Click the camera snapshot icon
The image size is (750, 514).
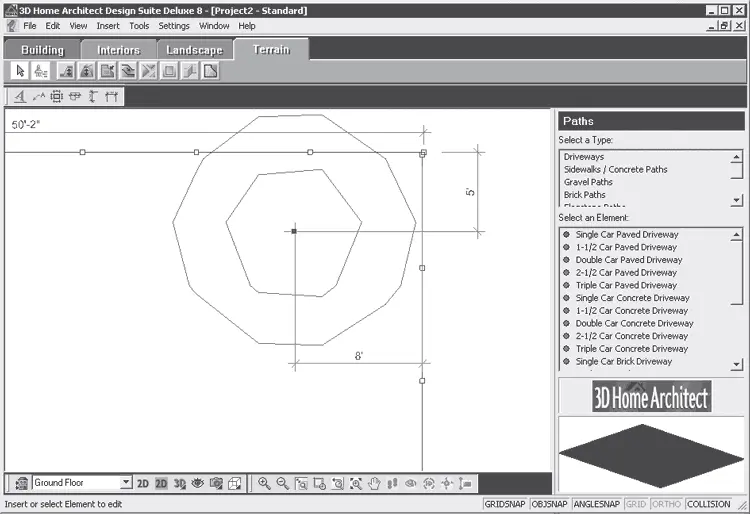tap(215, 483)
